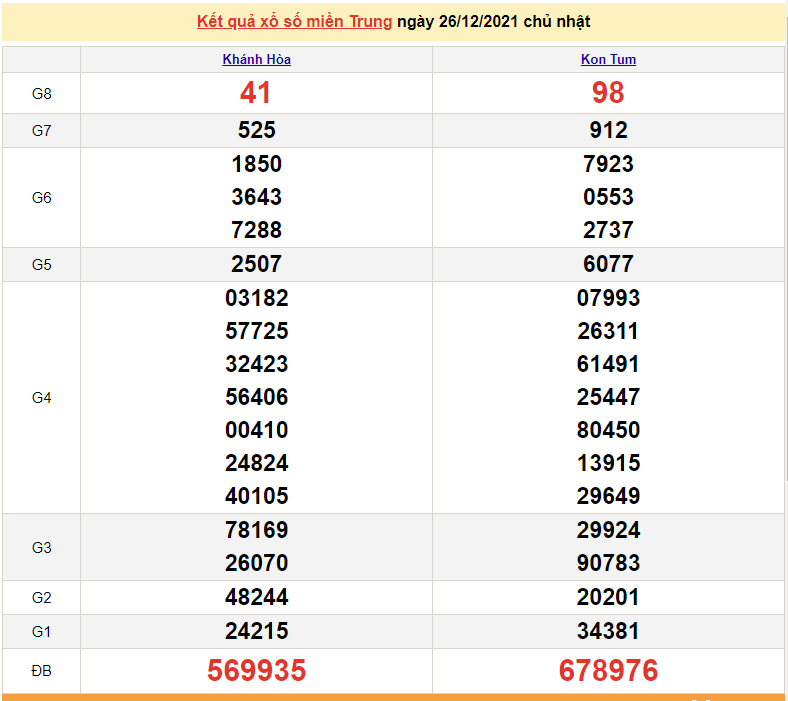The width and height of the screenshot is (788, 701).
Task: Select the G1 number 24215
Action: tap(256, 631)
